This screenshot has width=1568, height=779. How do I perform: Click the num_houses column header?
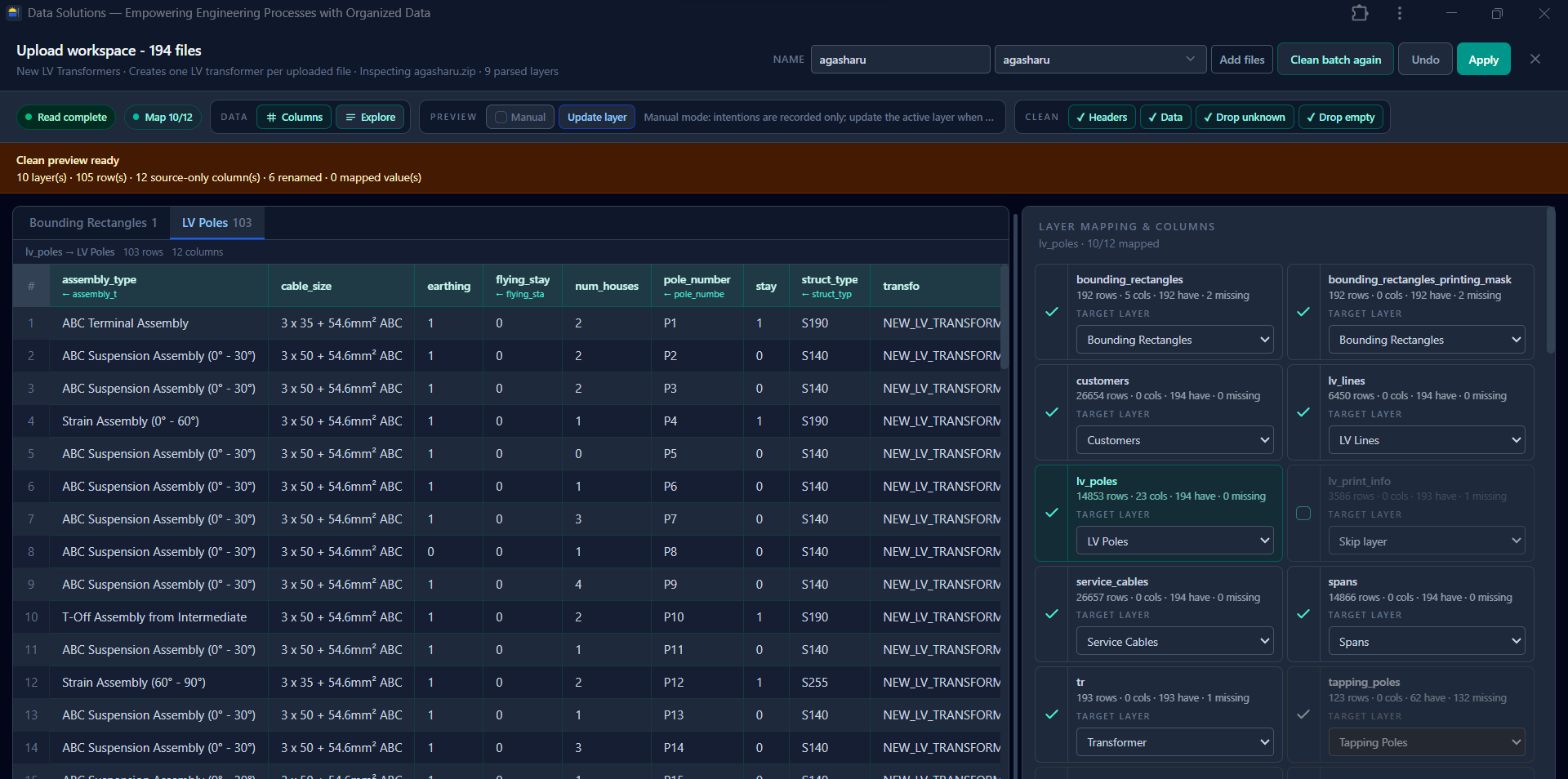[606, 286]
